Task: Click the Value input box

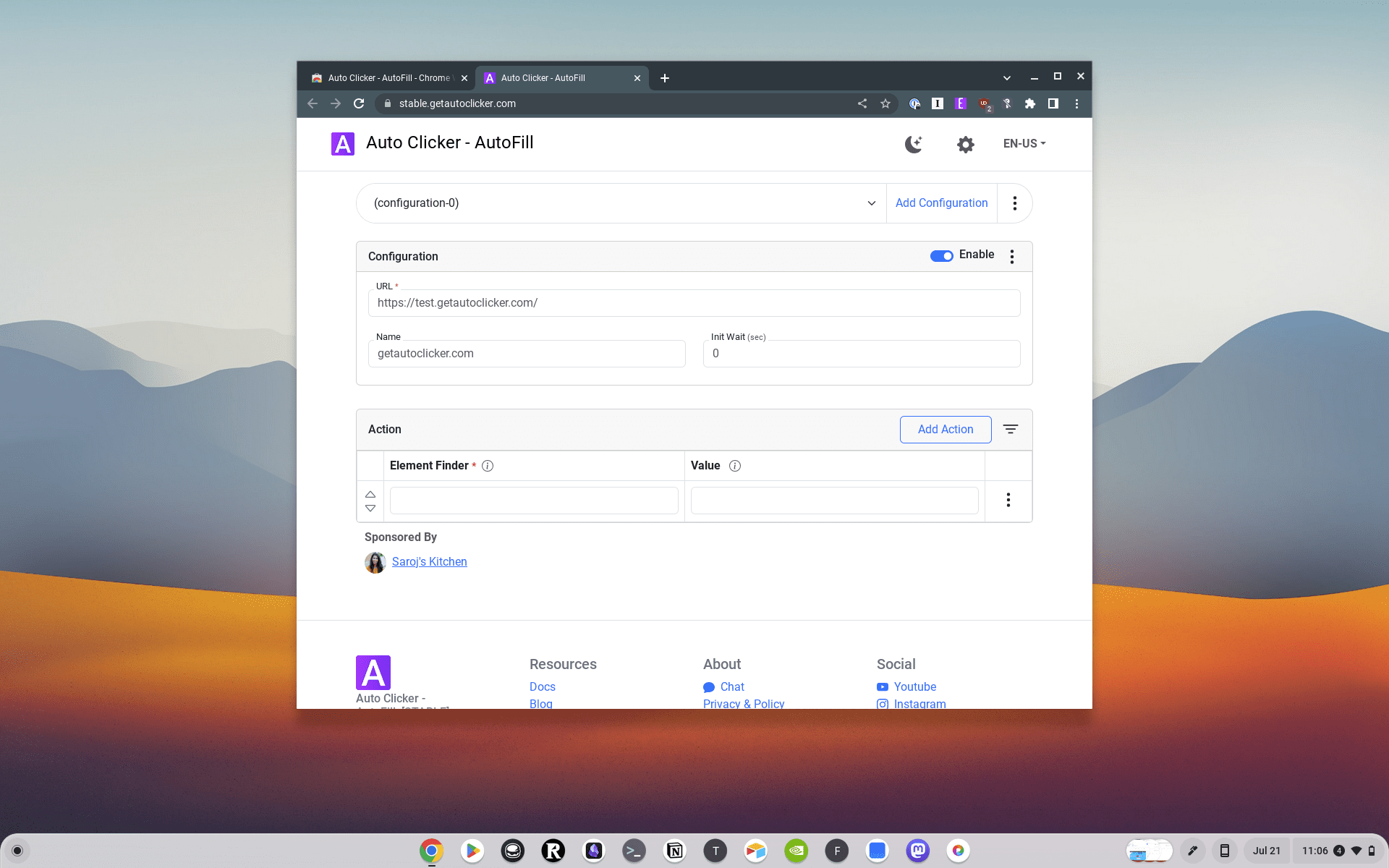Action: (x=834, y=501)
